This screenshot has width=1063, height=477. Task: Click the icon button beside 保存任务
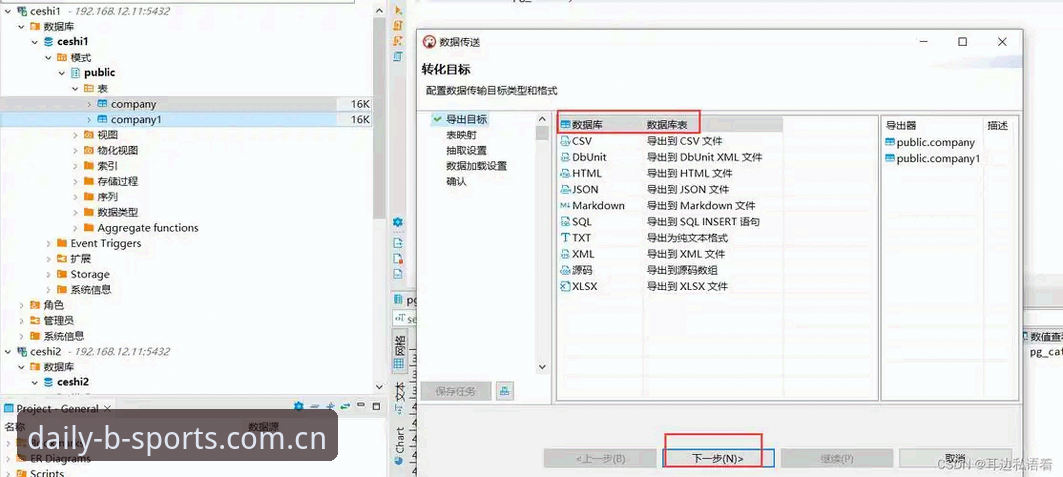tap(504, 391)
